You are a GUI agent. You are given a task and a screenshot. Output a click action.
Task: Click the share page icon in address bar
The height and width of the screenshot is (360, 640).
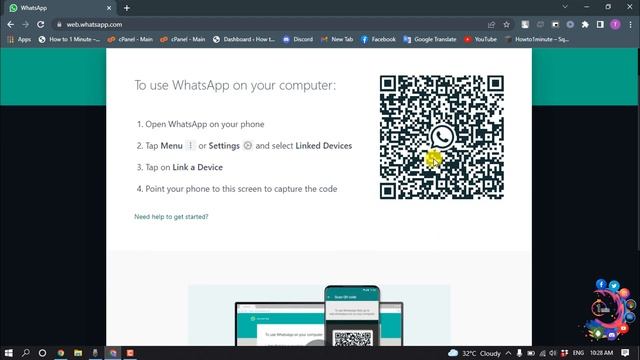491,24
